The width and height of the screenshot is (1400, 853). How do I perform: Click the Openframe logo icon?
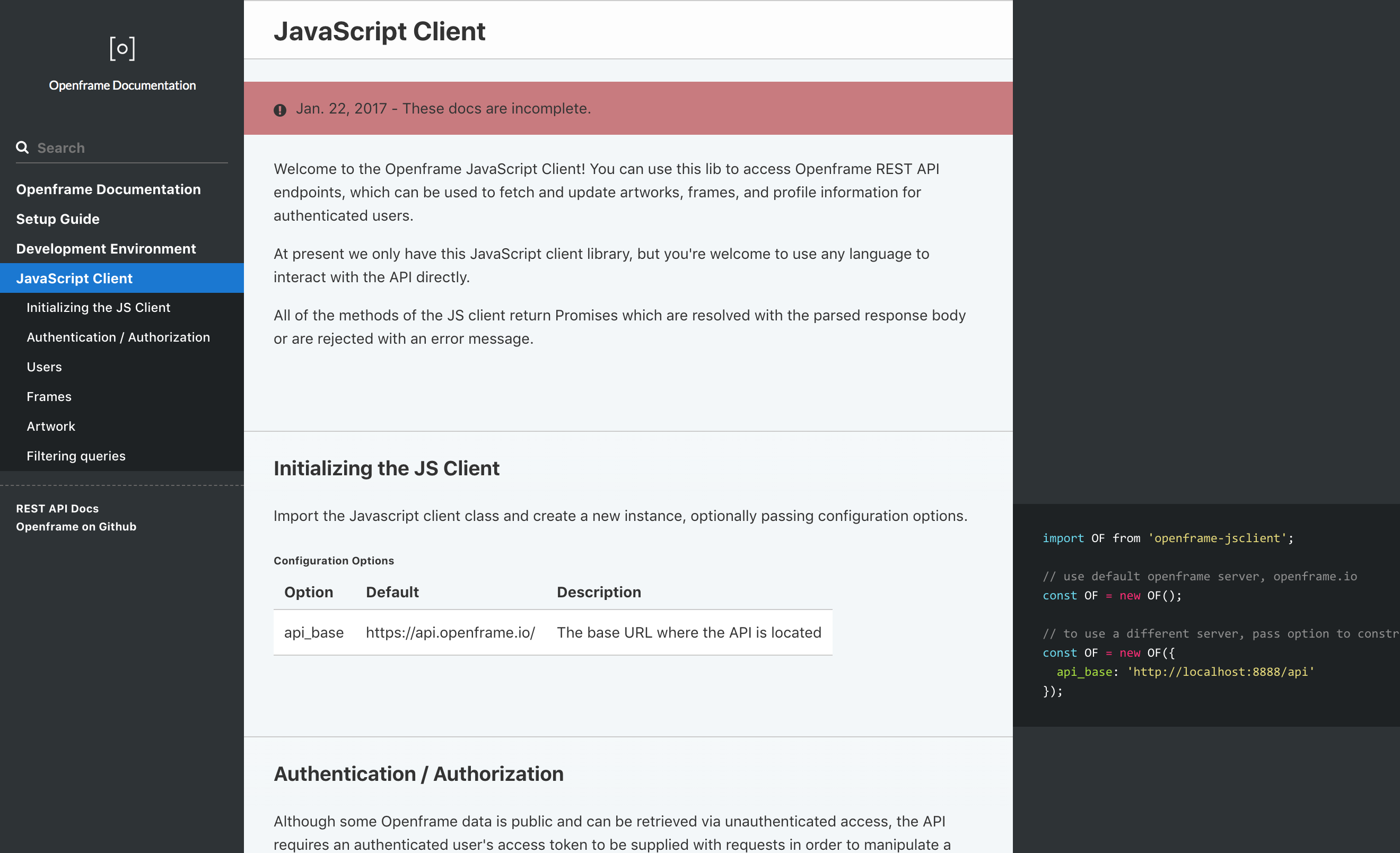coord(121,48)
